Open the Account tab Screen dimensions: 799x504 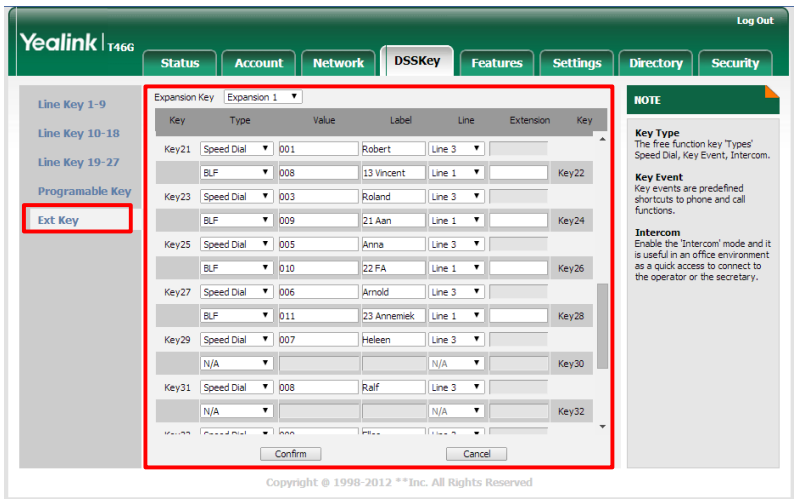(x=258, y=63)
